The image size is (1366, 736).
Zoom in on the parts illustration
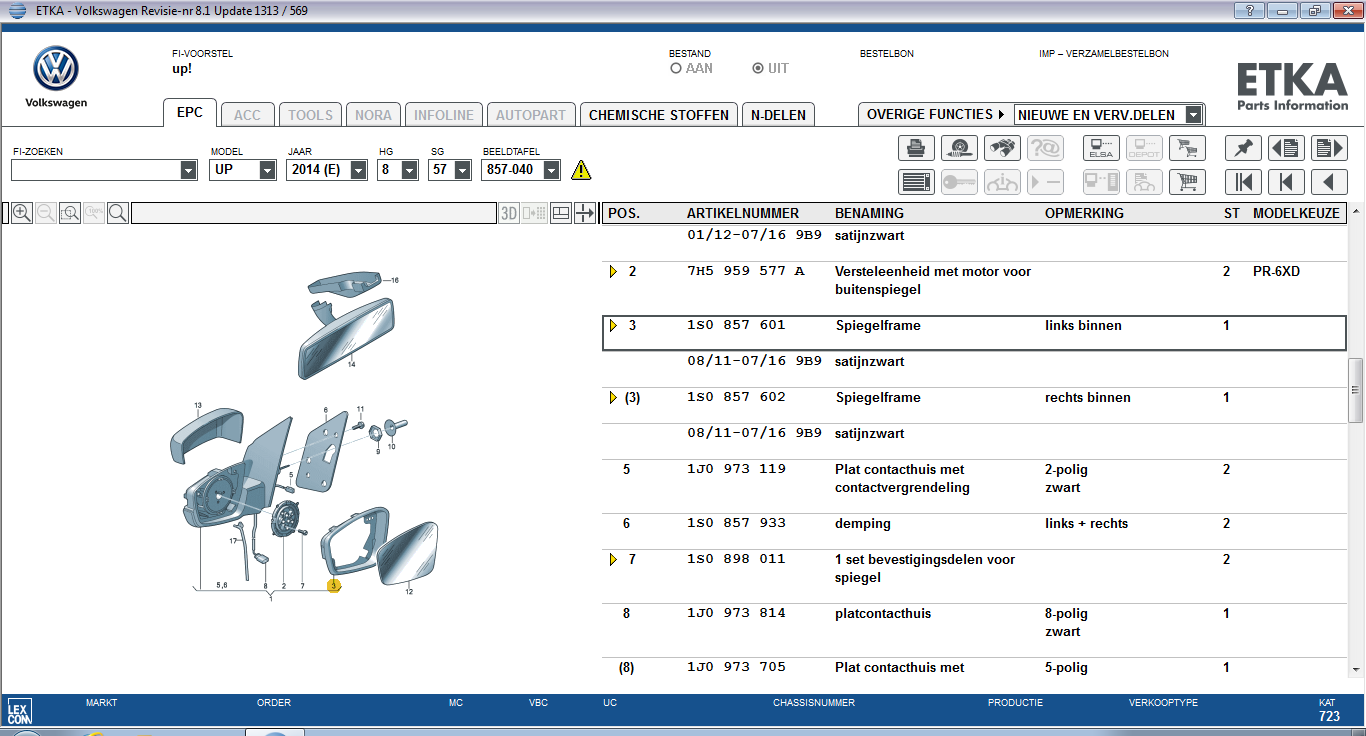click(21, 213)
